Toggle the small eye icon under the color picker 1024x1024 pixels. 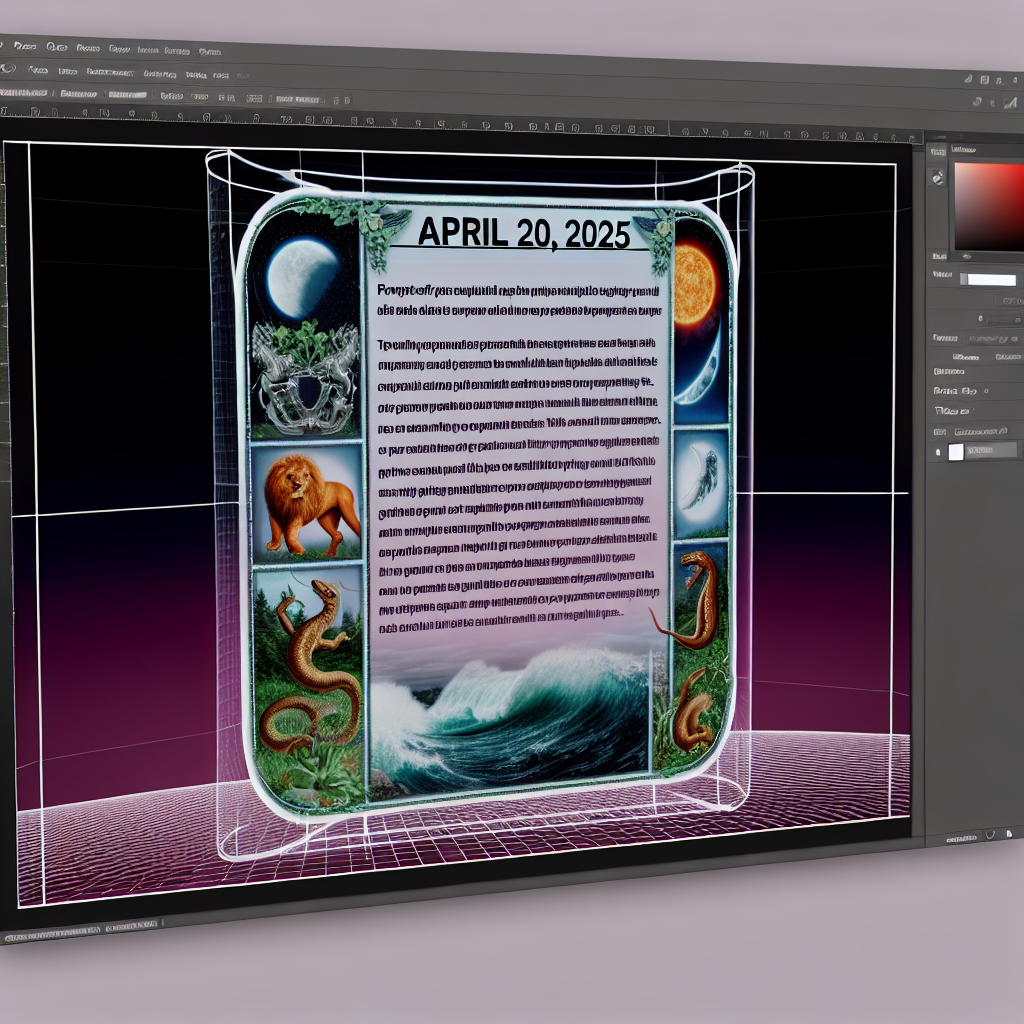point(967,257)
